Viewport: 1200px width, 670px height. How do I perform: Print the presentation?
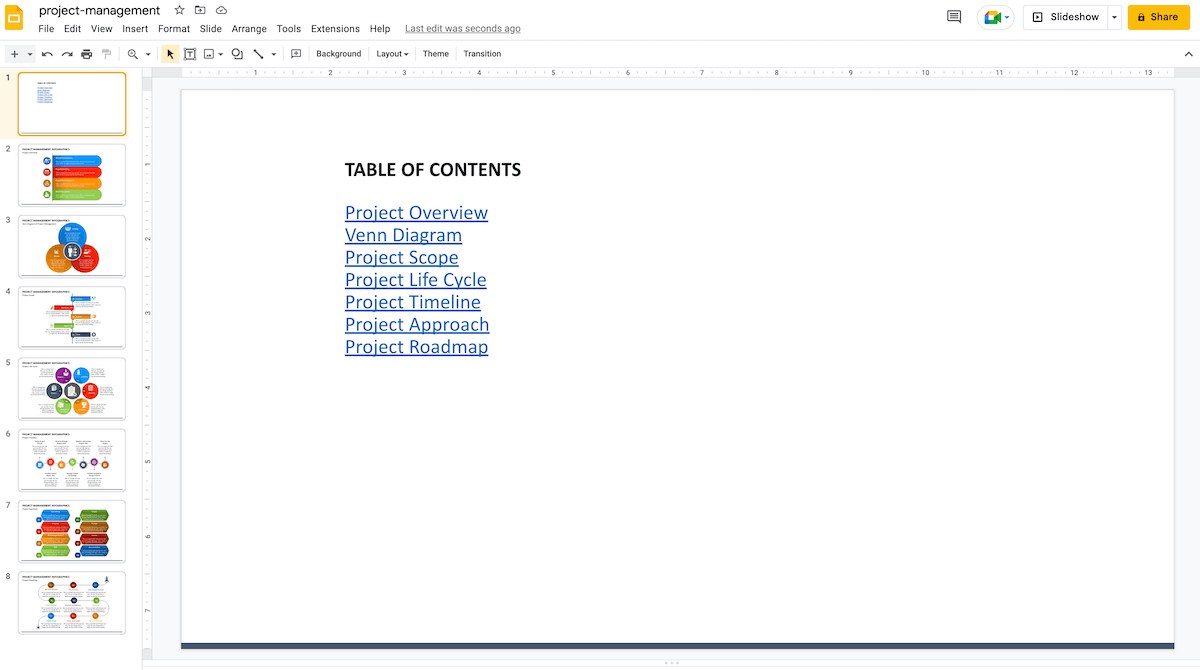(87, 54)
